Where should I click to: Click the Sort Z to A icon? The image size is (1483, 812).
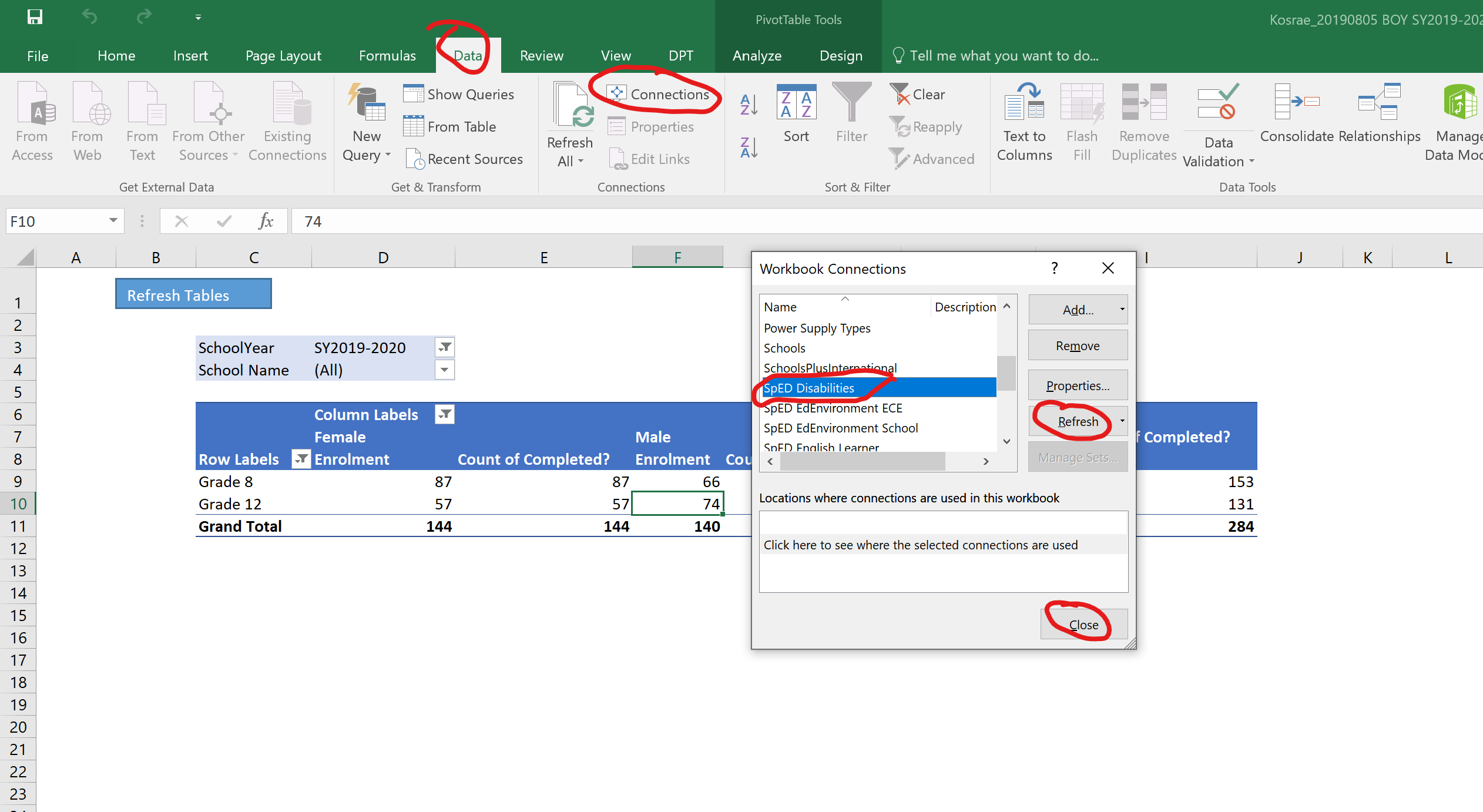click(x=749, y=147)
